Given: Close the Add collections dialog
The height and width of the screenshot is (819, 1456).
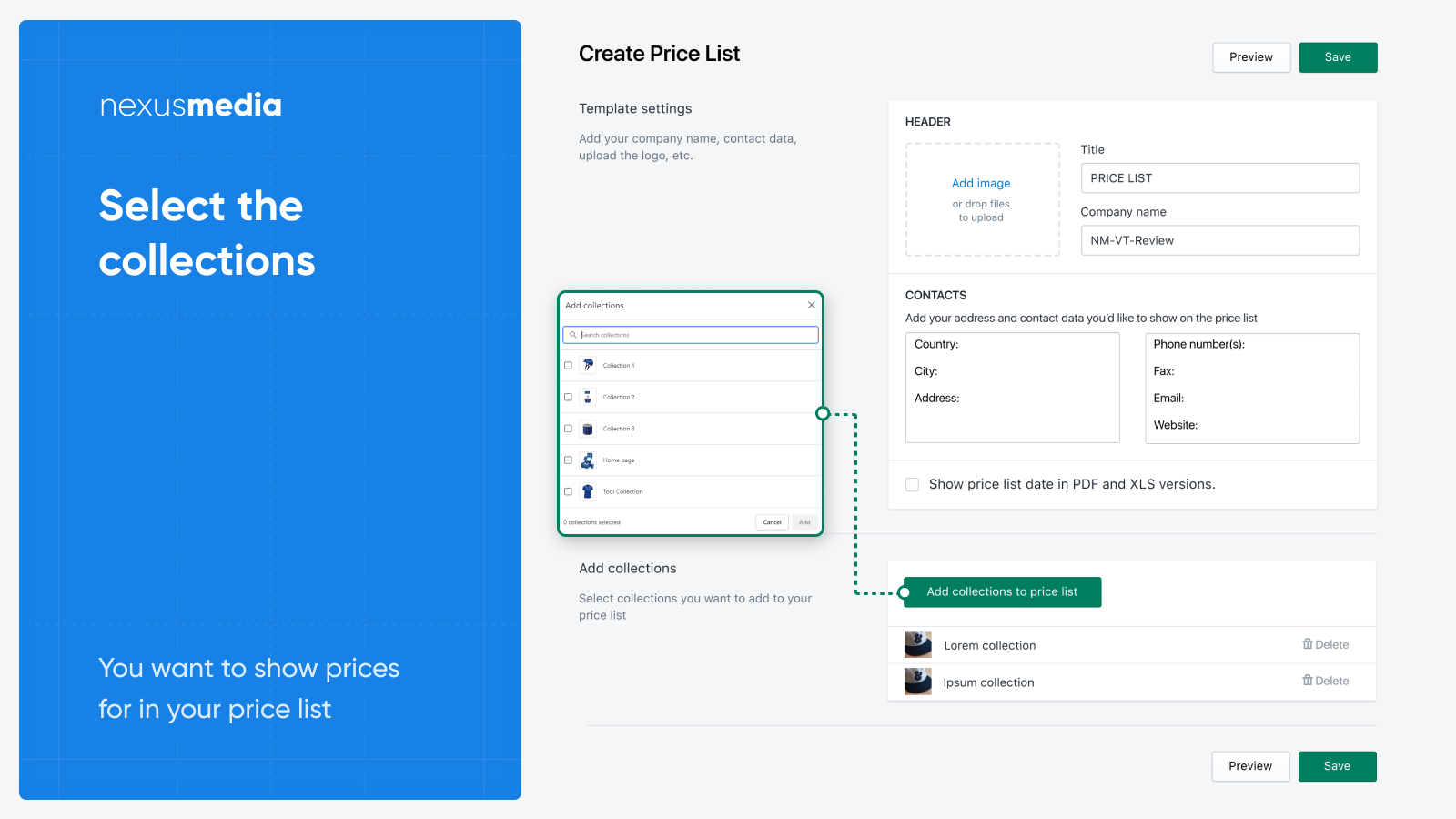Looking at the screenshot, I should pyautogui.click(x=811, y=305).
